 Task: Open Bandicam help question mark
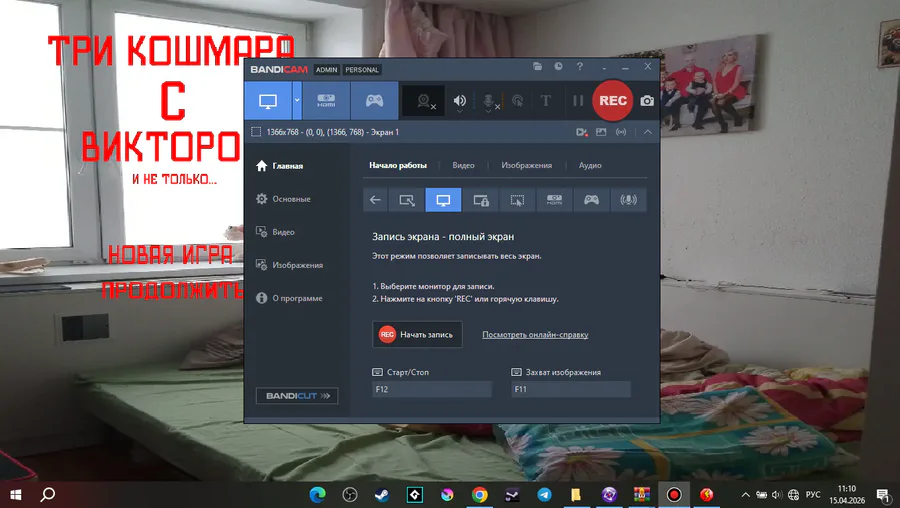click(x=580, y=67)
